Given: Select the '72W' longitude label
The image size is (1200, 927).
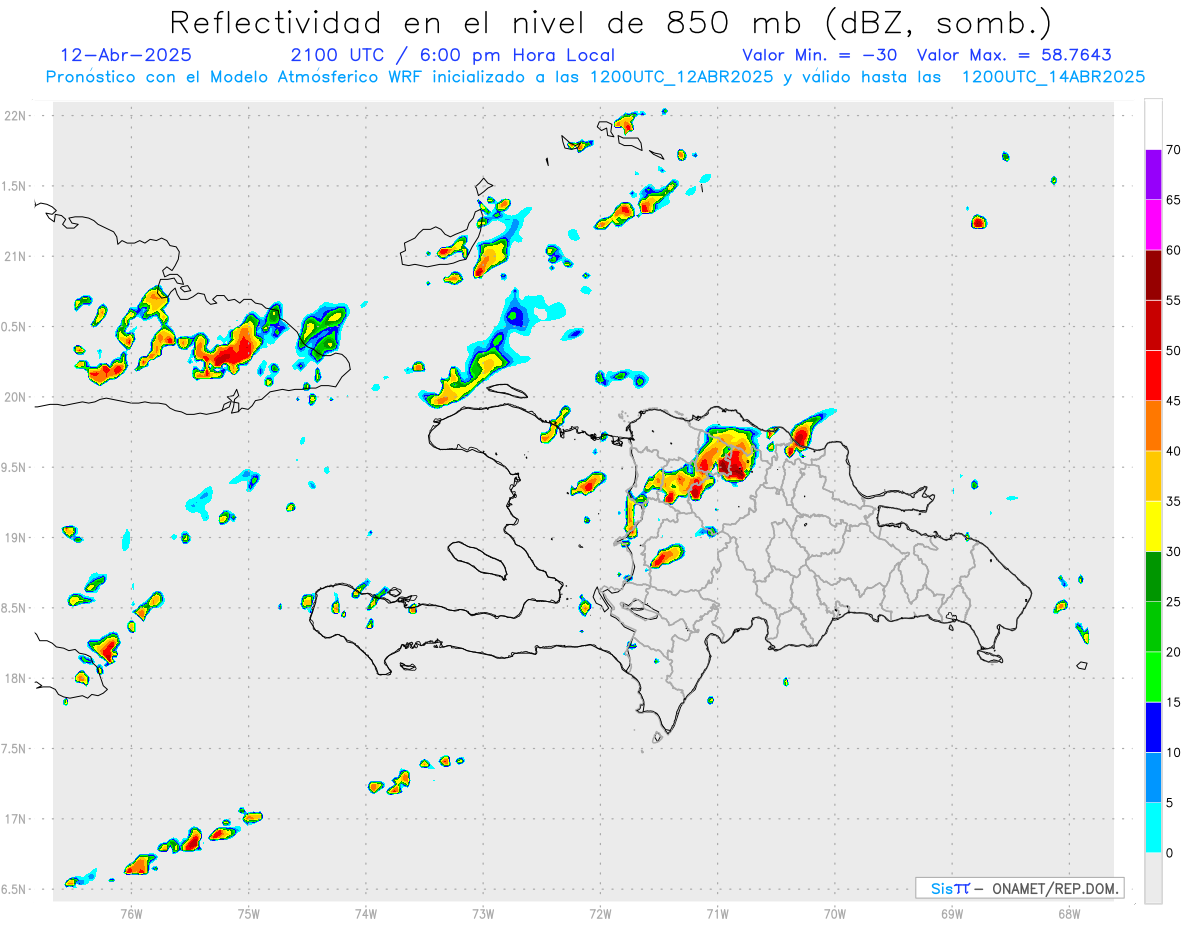Looking at the screenshot, I should 600,913.
